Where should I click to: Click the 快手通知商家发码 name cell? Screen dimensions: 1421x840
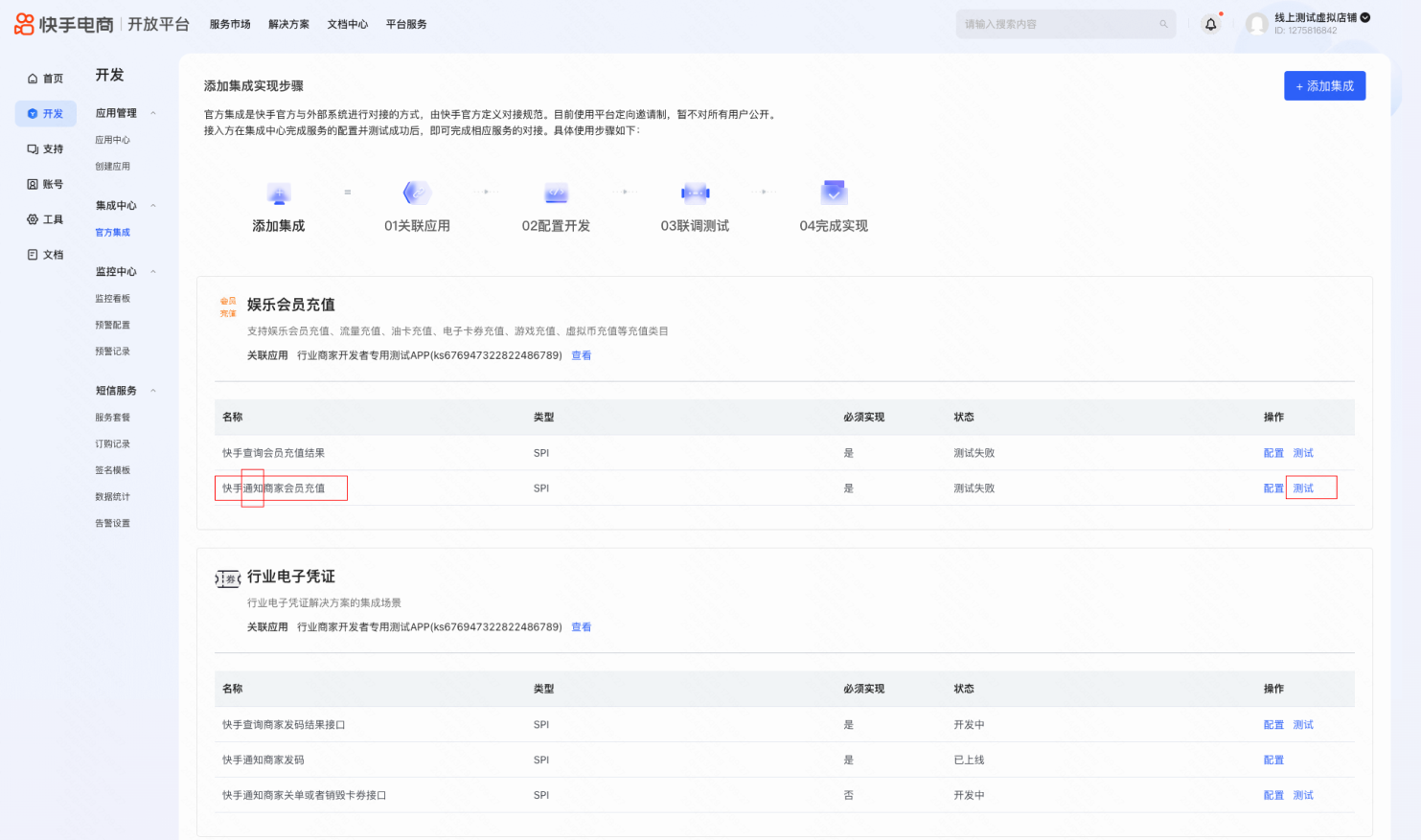click(x=264, y=761)
